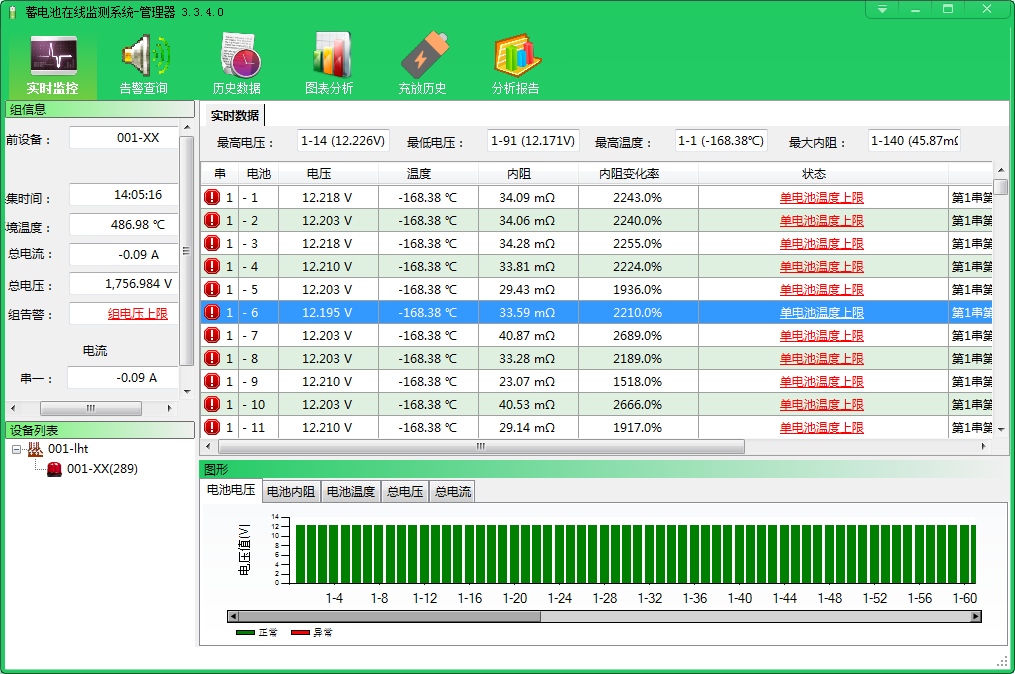Click the red alert icon on battery 1 row
Viewport: 1015px width, 674px height.
click(212, 198)
